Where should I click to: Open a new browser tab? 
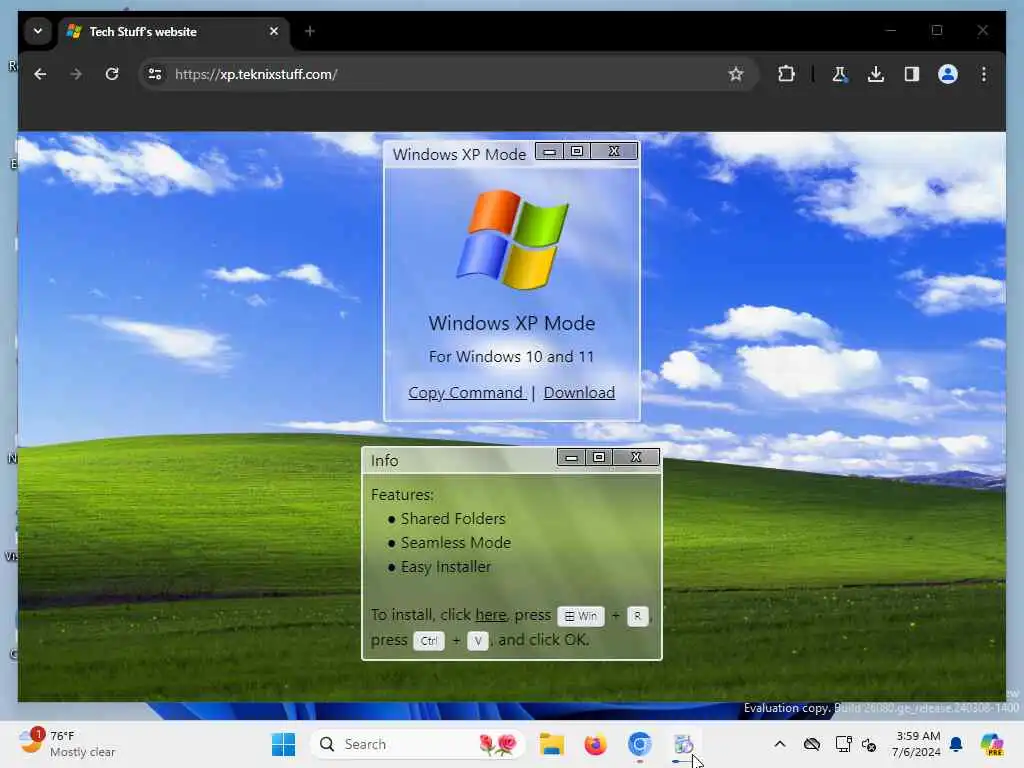[x=310, y=31]
